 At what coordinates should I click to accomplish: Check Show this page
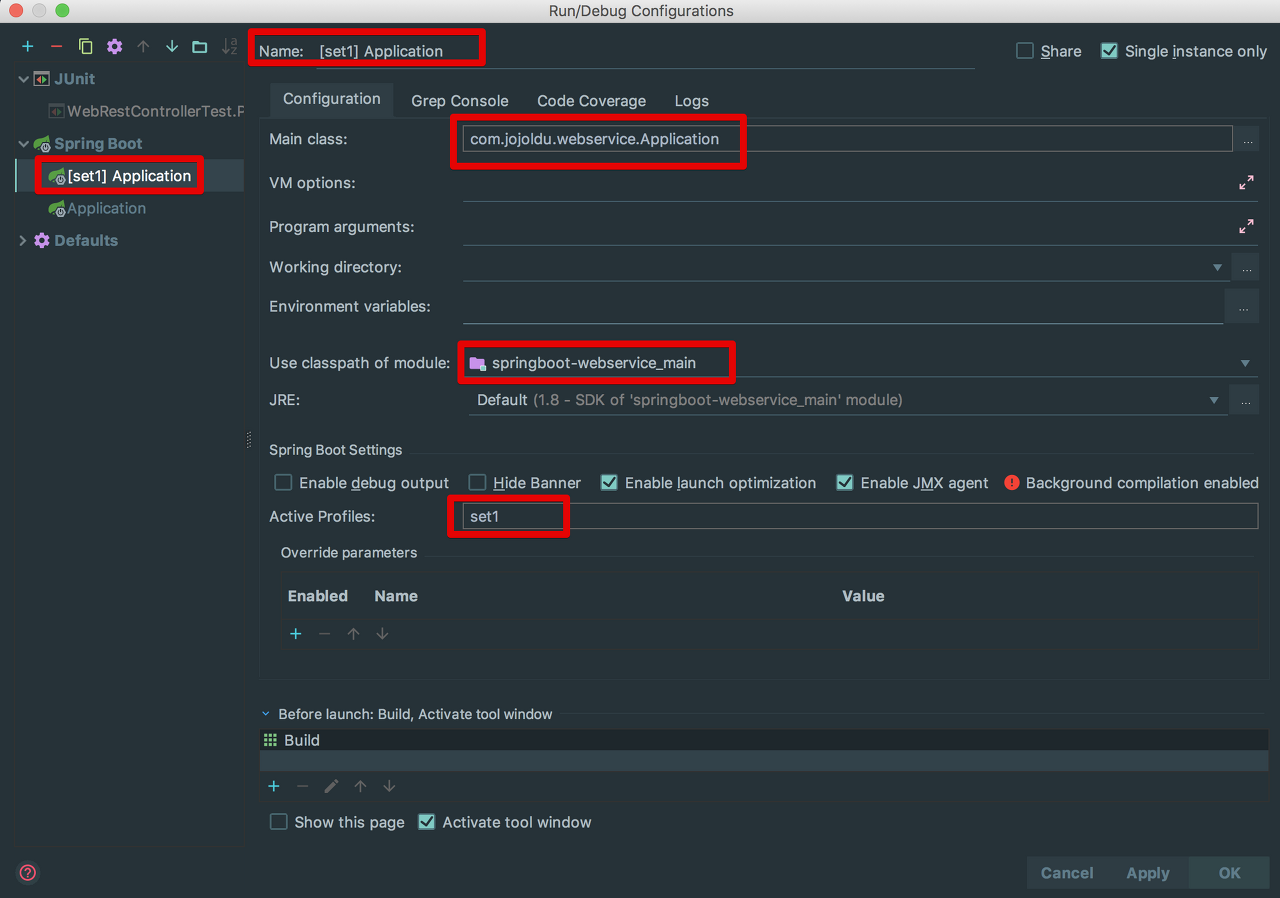[279, 822]
